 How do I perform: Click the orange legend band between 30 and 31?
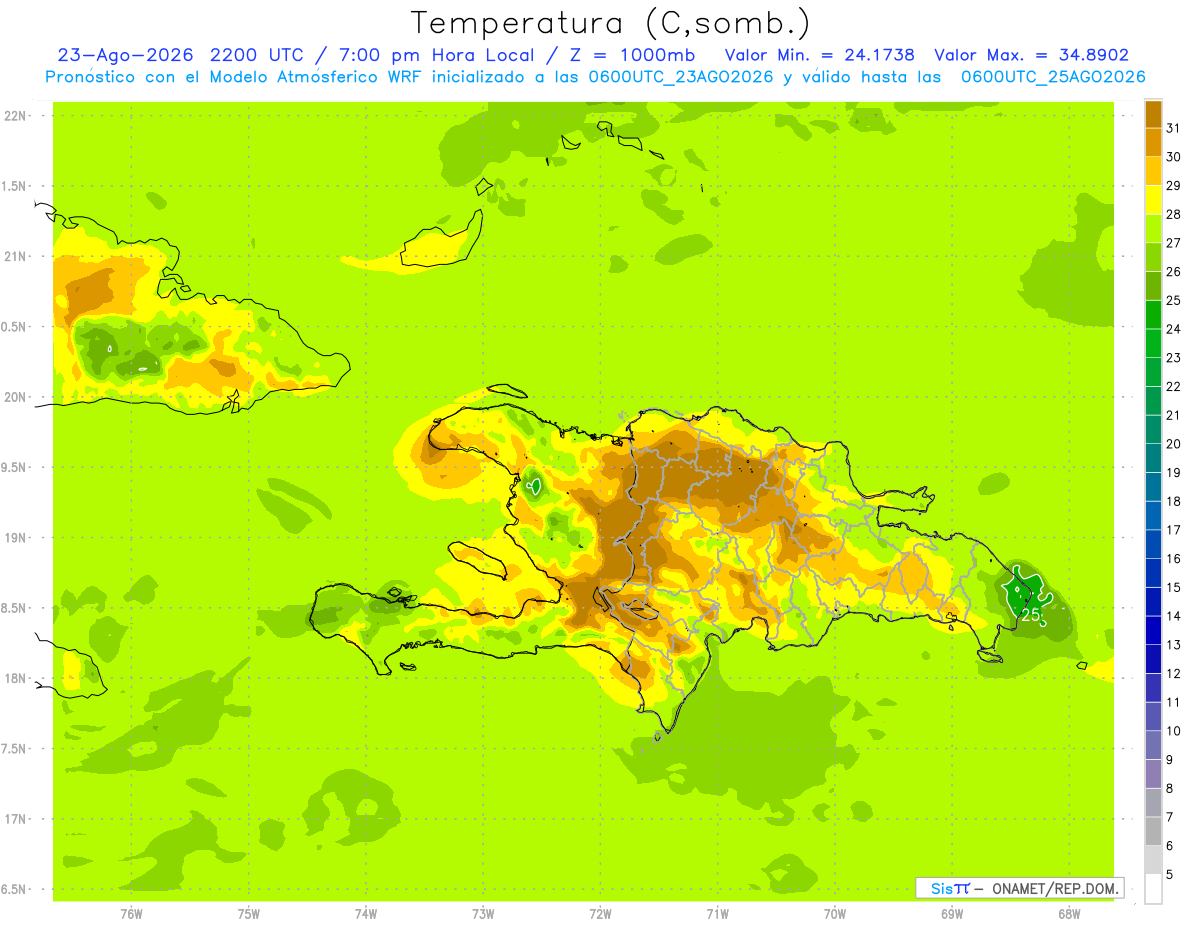(x=1153, y=142)
